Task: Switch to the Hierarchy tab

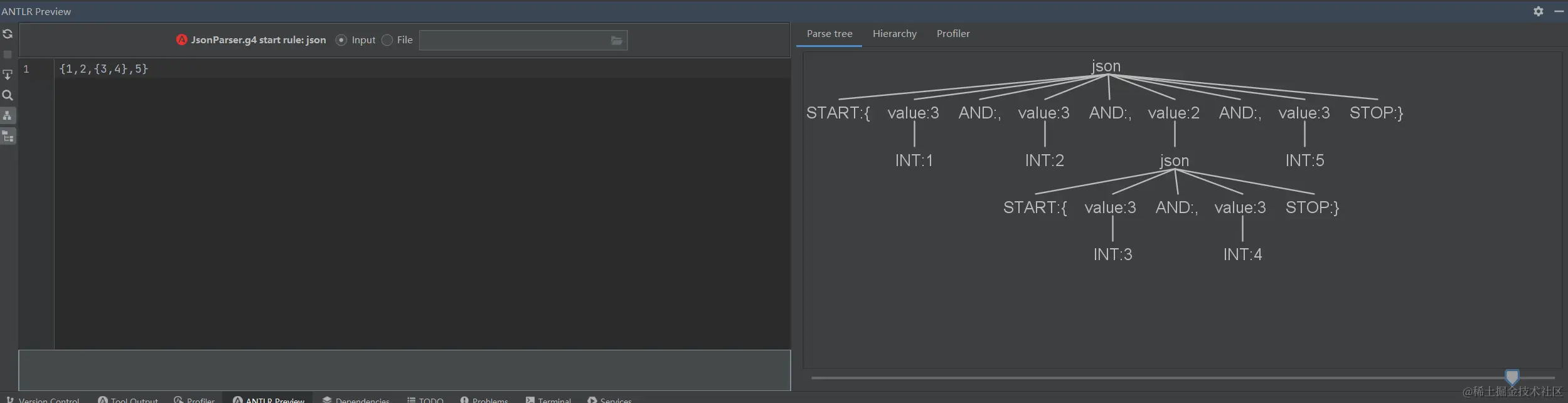Action: (x=894, y=34)
